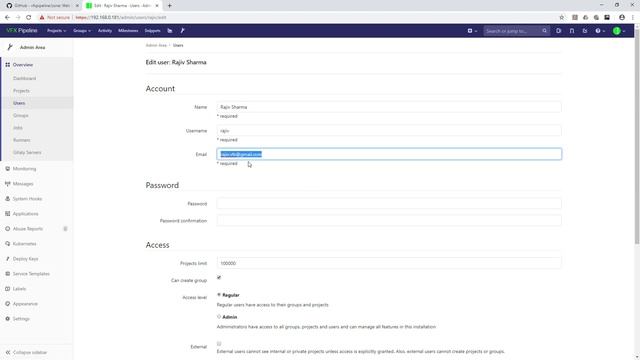Click the VFX Pipeline logo
Viewport: 640px width, 360px height.
pos(22,31)
